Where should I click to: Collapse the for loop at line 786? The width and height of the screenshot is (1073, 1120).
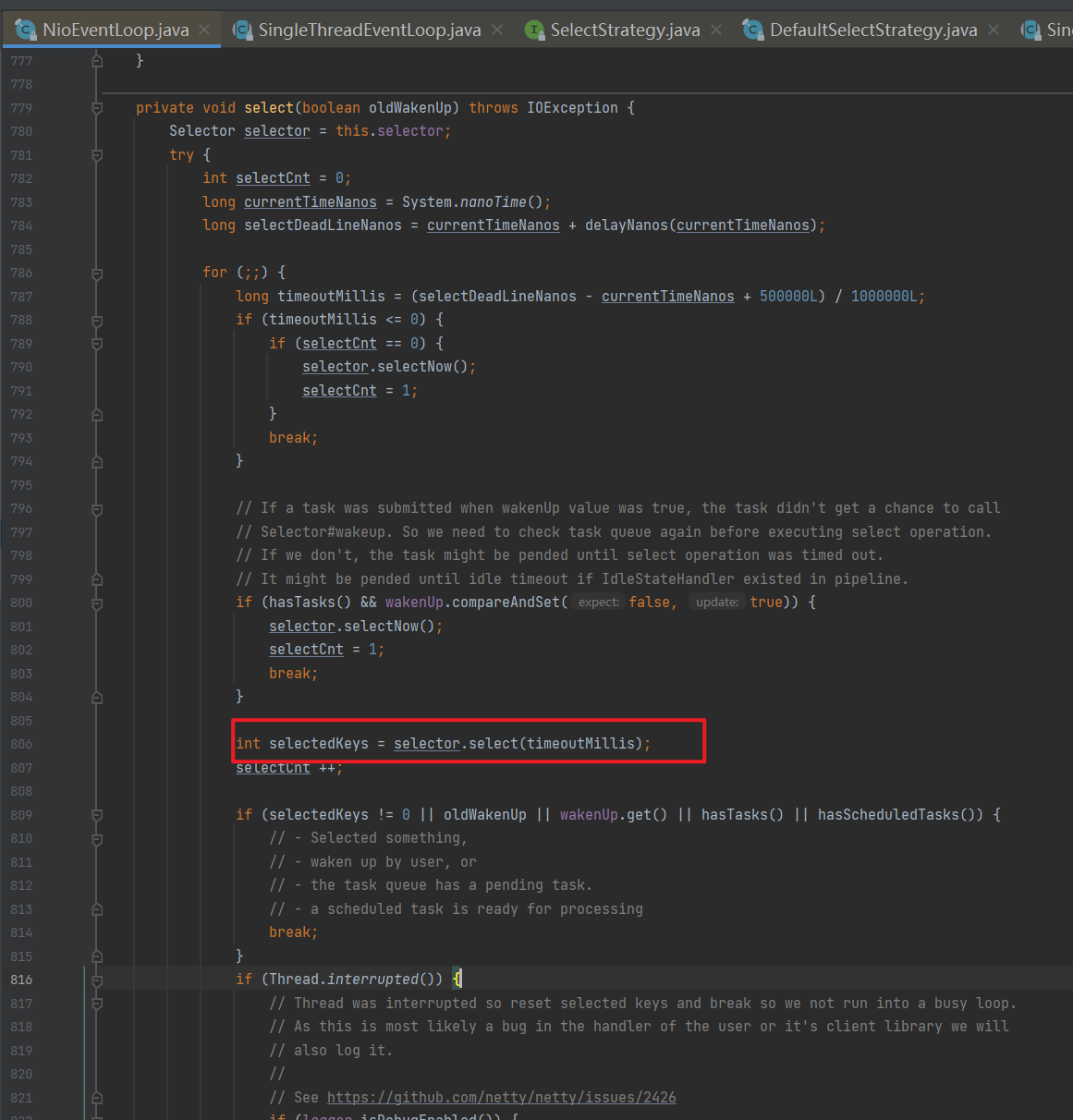(97, 274)
